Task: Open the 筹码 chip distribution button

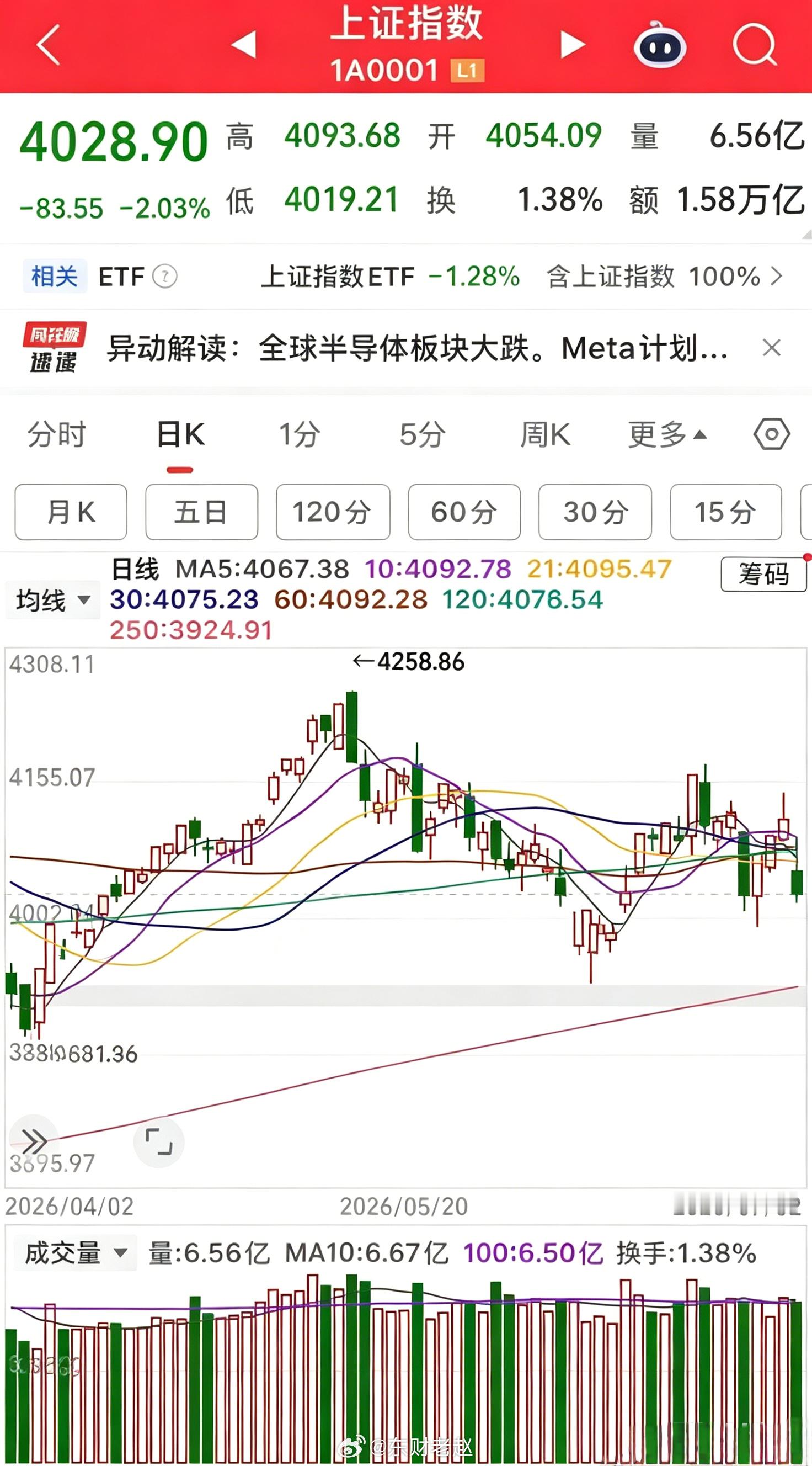Action: point(763,574)
